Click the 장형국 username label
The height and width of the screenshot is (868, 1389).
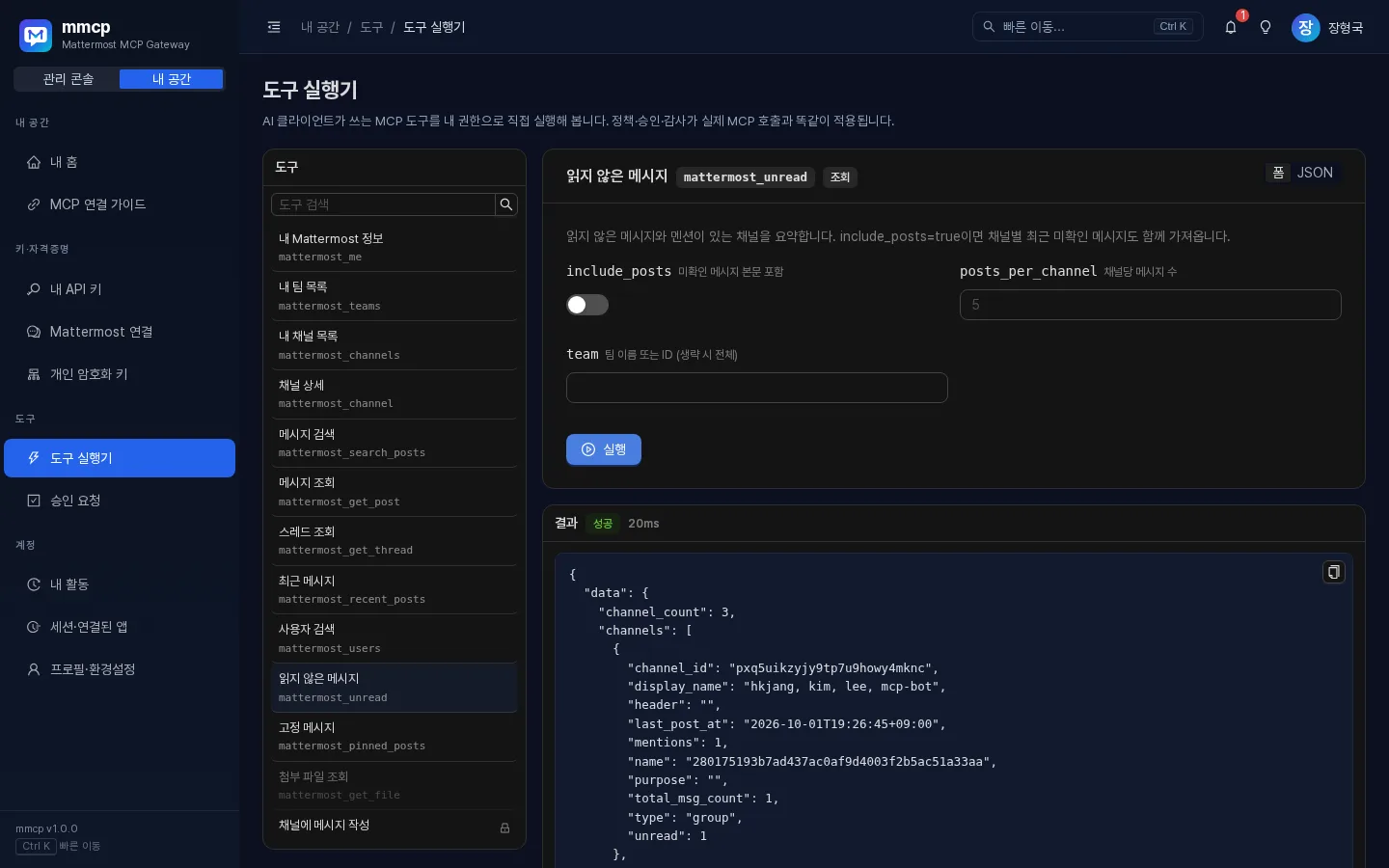point(1346,28)
